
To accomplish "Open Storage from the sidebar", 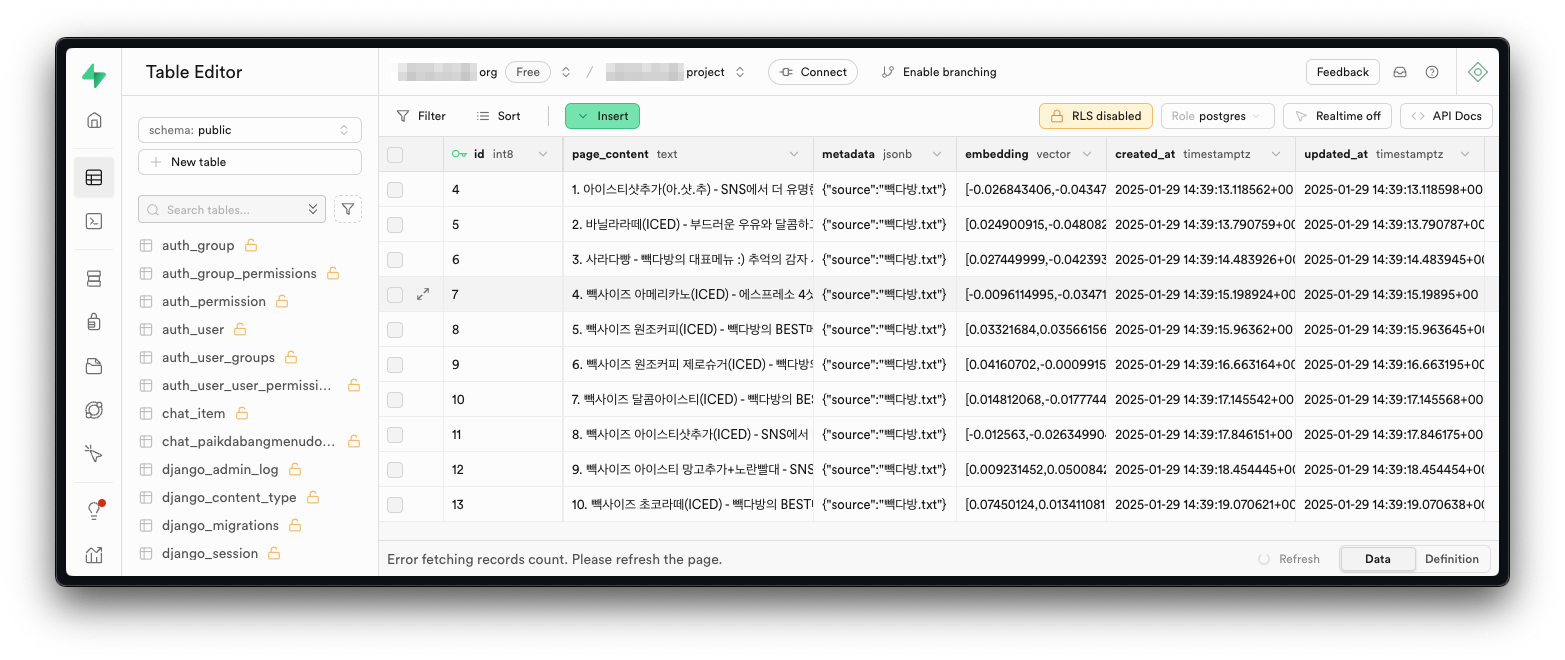I will pyautogui.click(x=93, y=365).
